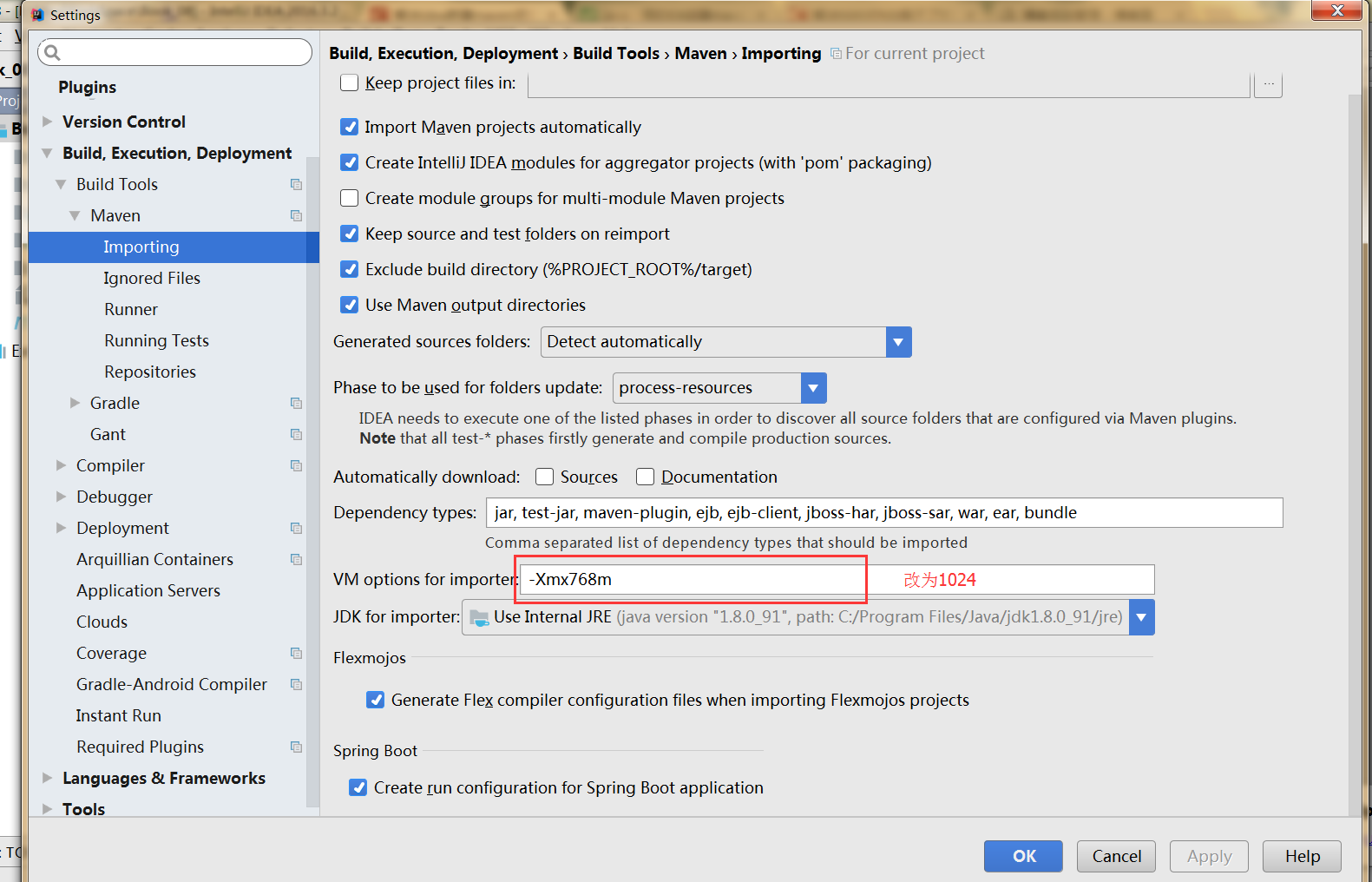Click browse button for project files path

coord(1268,84)
